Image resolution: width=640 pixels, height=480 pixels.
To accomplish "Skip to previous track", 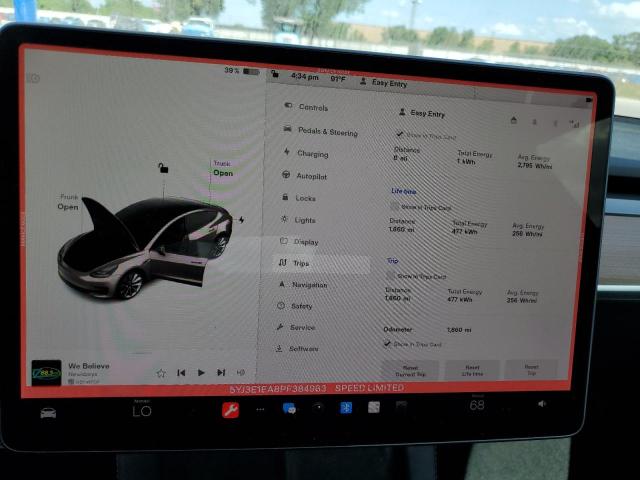I will [181, 373].
